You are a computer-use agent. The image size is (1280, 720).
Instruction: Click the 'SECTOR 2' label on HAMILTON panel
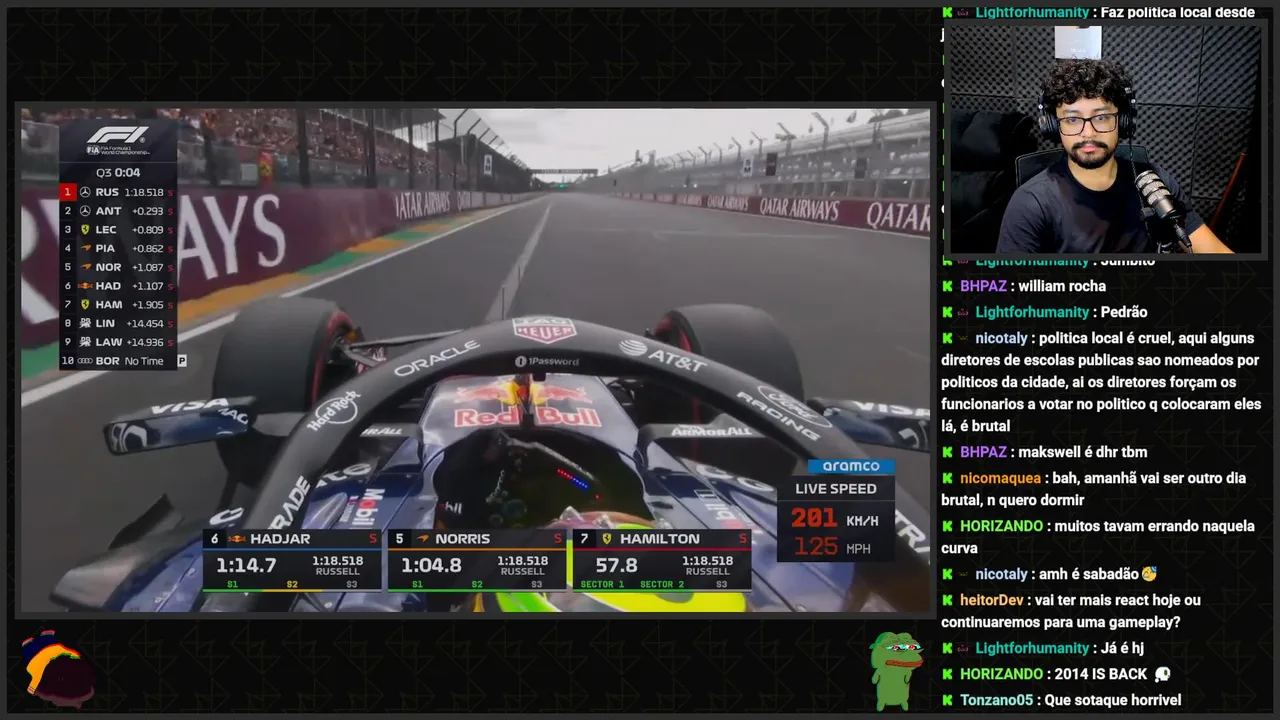(x=662, y=584)
